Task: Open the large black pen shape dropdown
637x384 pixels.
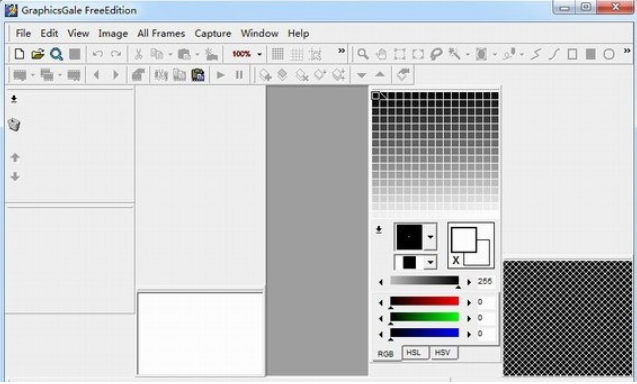Action: [430, 237]
